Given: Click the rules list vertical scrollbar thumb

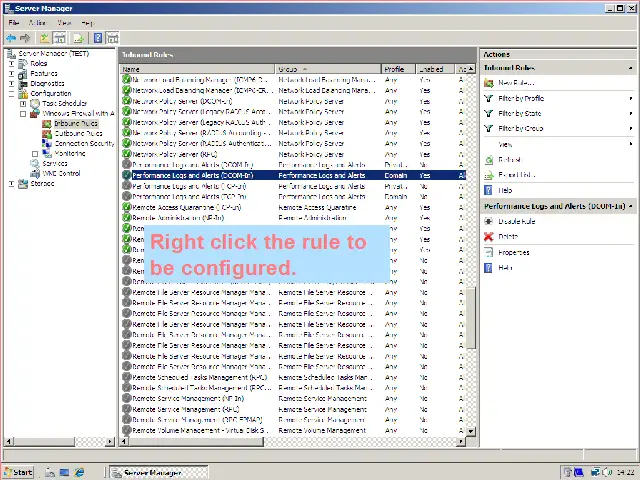Looking at the screenshot, I should click(471, 318).
